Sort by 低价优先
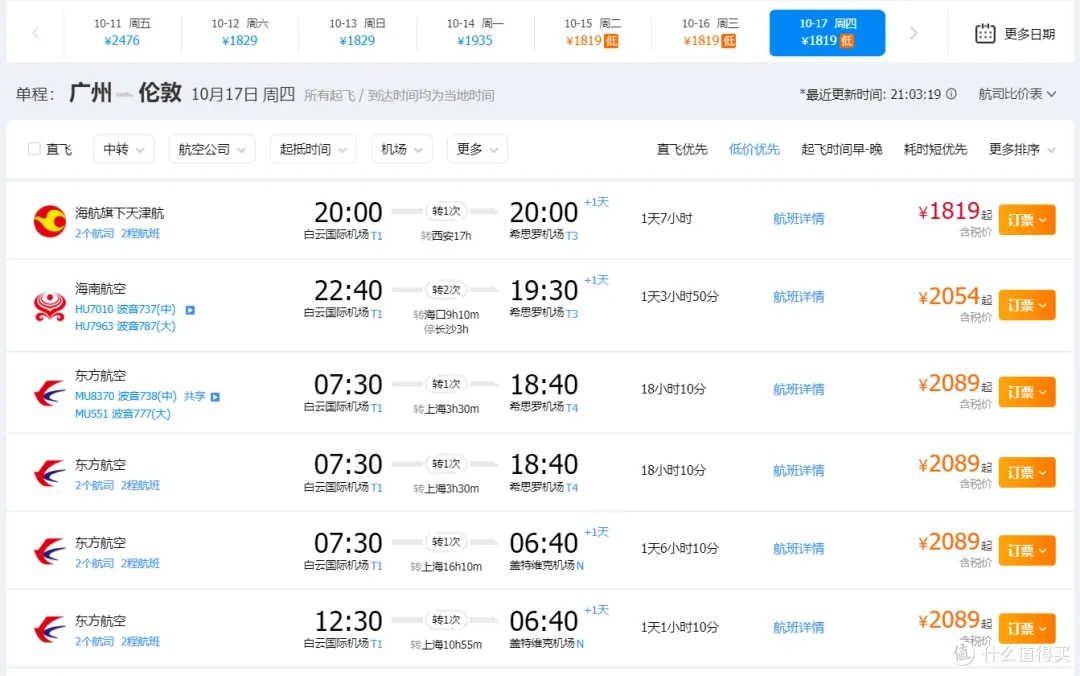This screenshot has width=1080, height=676. [754, 150]
